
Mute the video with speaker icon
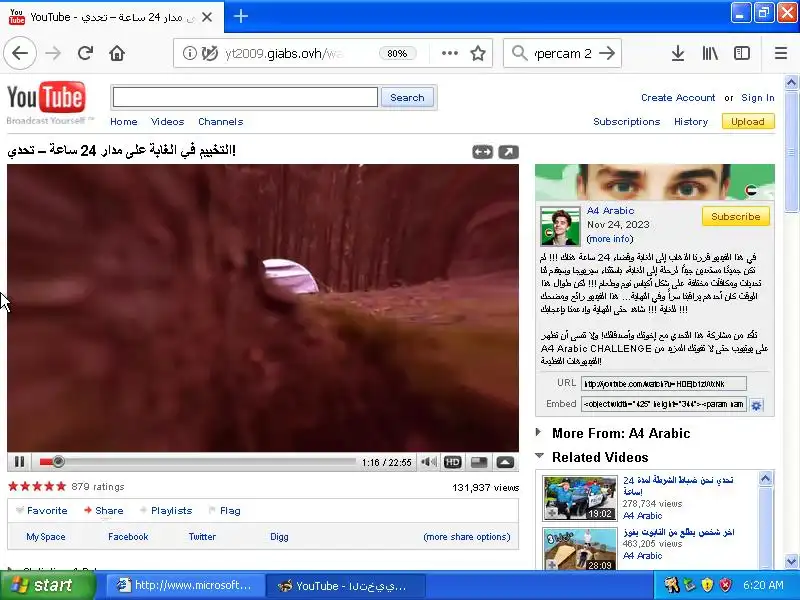coord(429,462)
